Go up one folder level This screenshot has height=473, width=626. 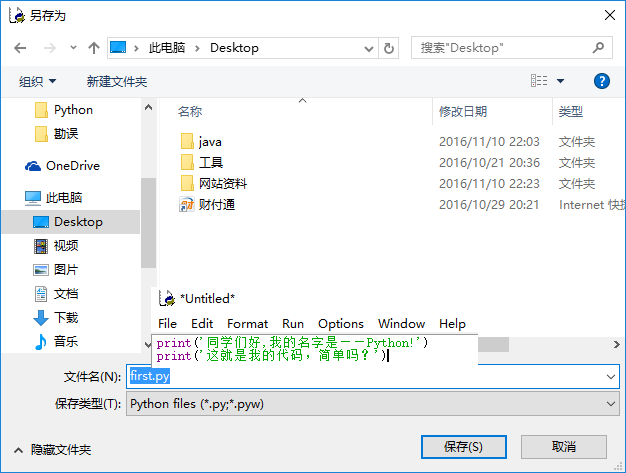tap(94, 48)
